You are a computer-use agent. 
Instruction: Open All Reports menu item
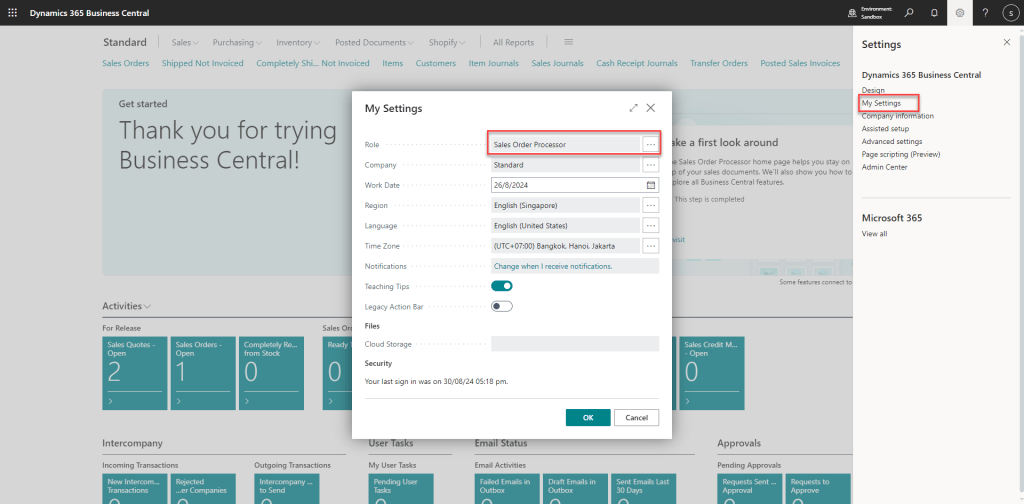pos(513,43)
